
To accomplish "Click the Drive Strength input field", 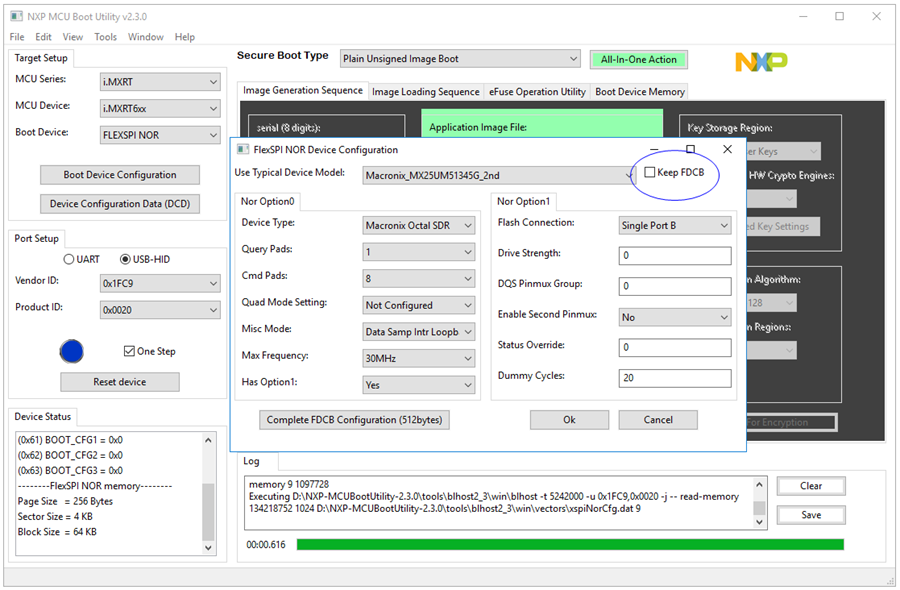I will click(x=675, y=255).
